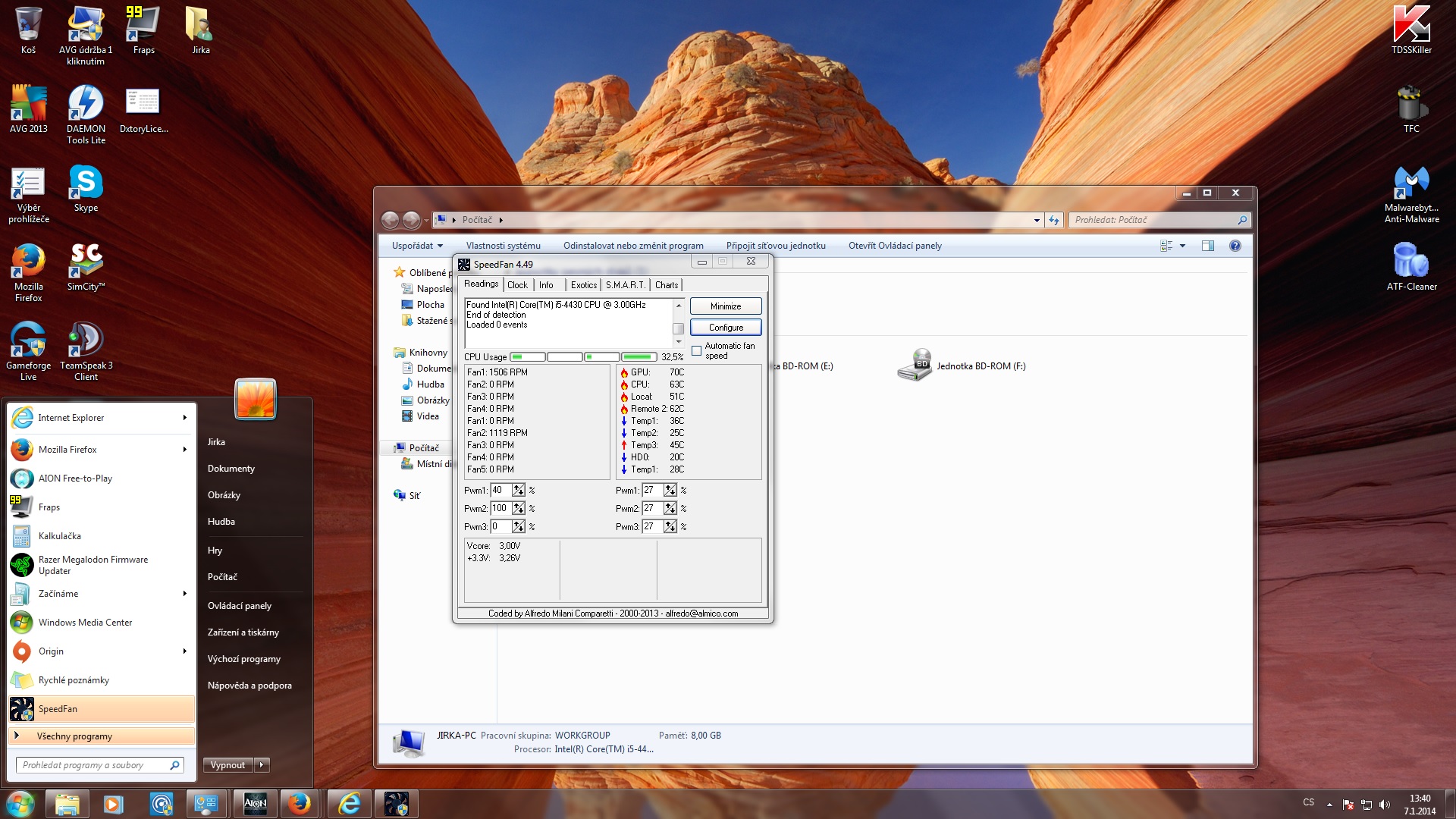
Task: Click the Pwm1 40 percent spinner arrows
Action: tap(519, 491)
